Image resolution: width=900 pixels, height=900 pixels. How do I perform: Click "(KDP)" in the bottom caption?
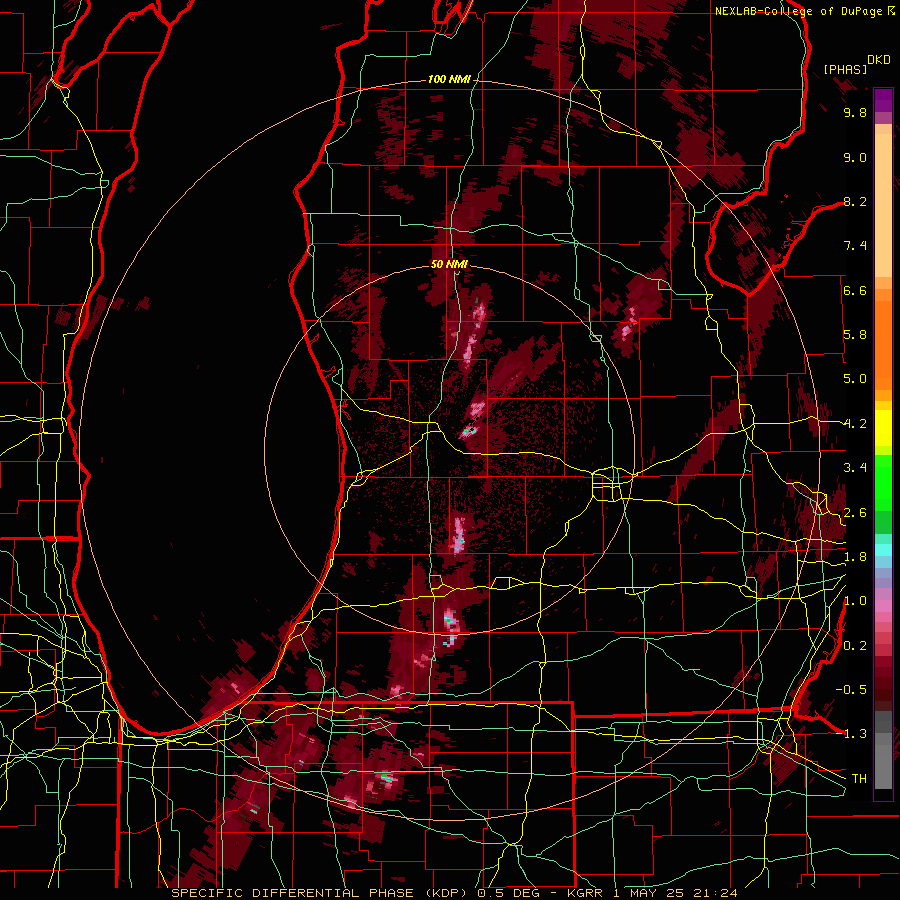click(444, 893)
